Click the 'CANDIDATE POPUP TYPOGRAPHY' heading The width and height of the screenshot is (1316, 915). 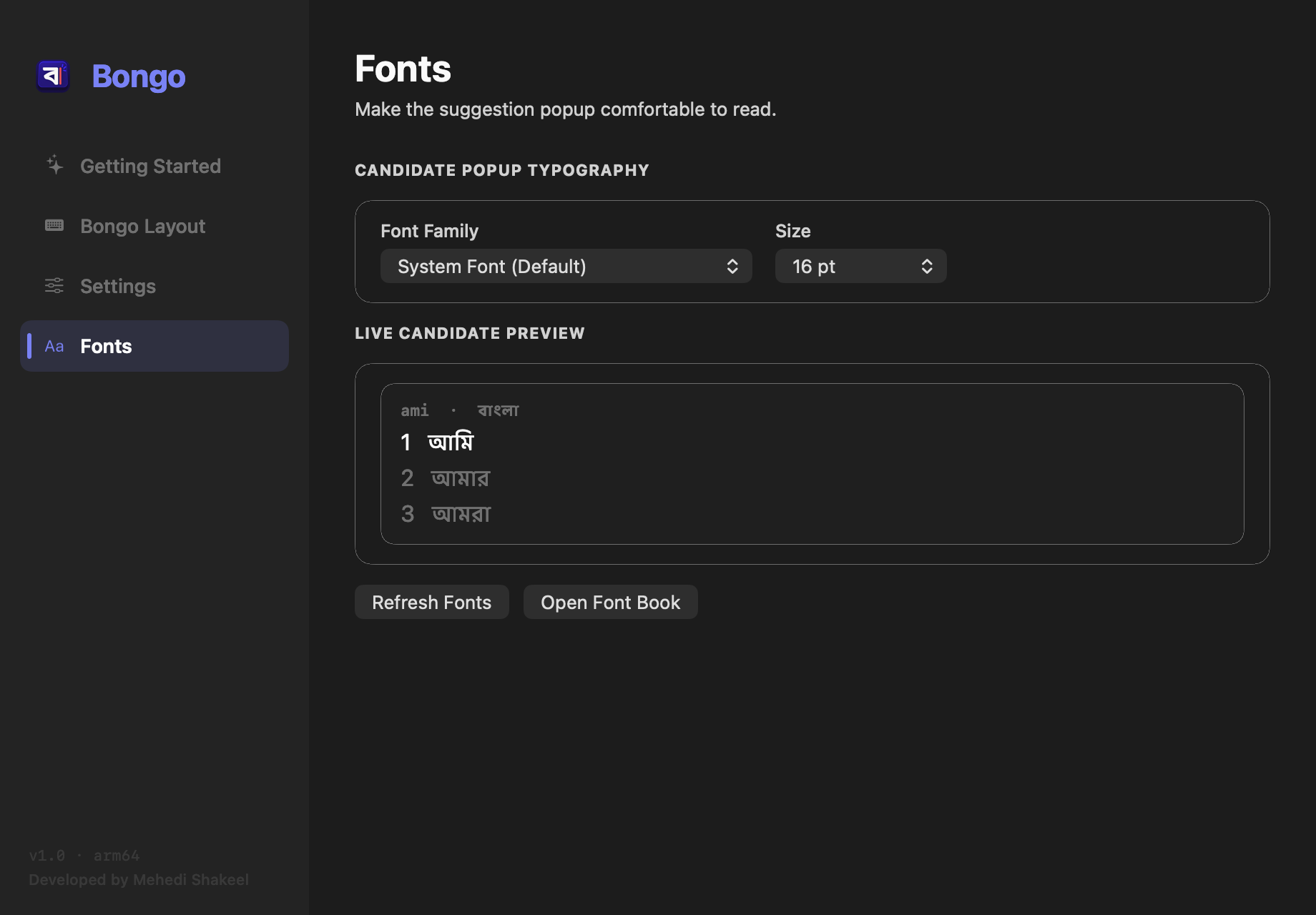(502, 170)
